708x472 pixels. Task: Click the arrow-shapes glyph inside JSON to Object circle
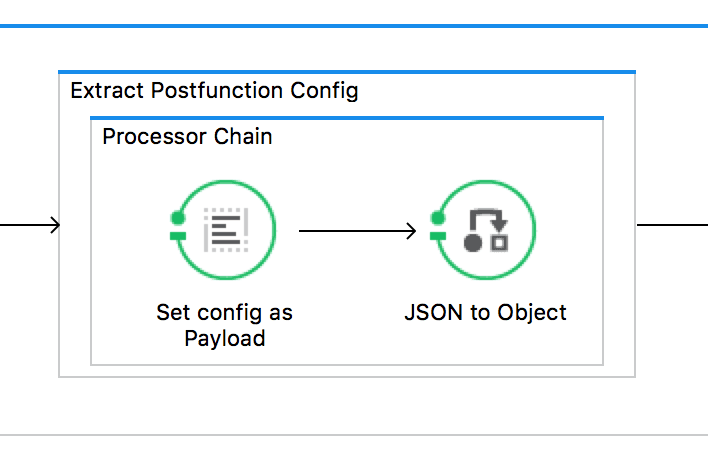coord(487,229)
